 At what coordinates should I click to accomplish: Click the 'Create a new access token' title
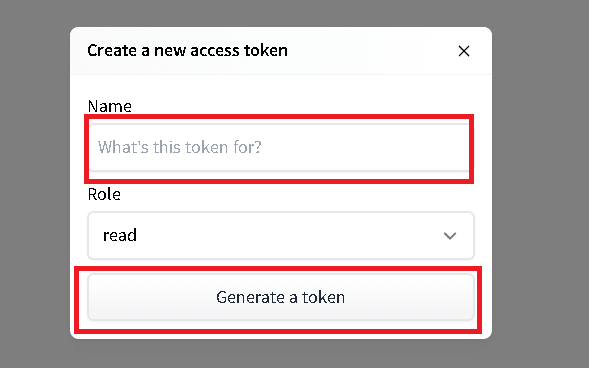(x=187, y=50)
